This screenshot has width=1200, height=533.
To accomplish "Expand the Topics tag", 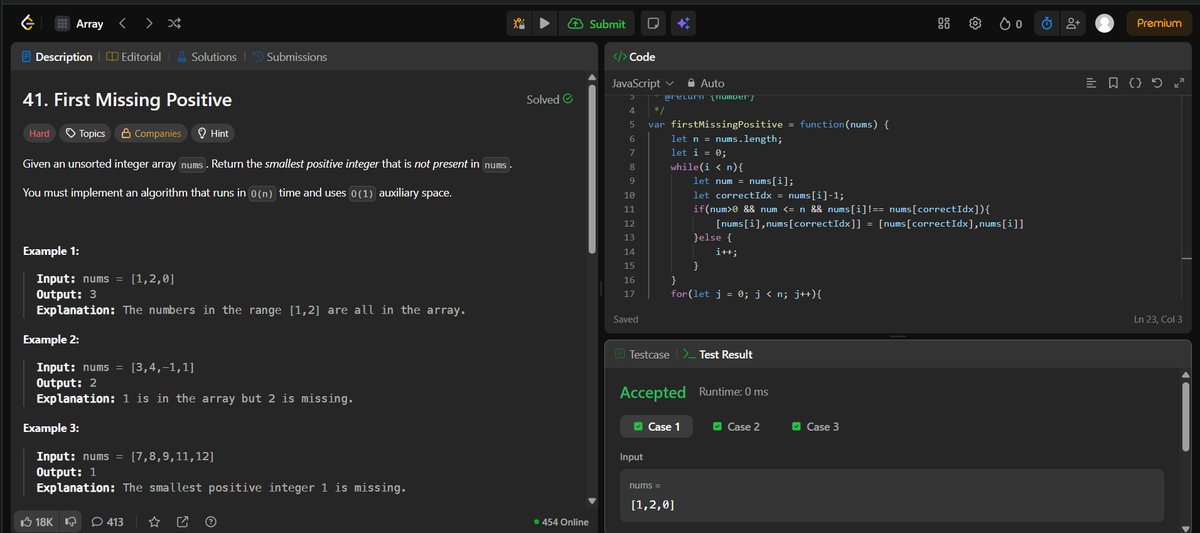I will [x=85, y=133].
